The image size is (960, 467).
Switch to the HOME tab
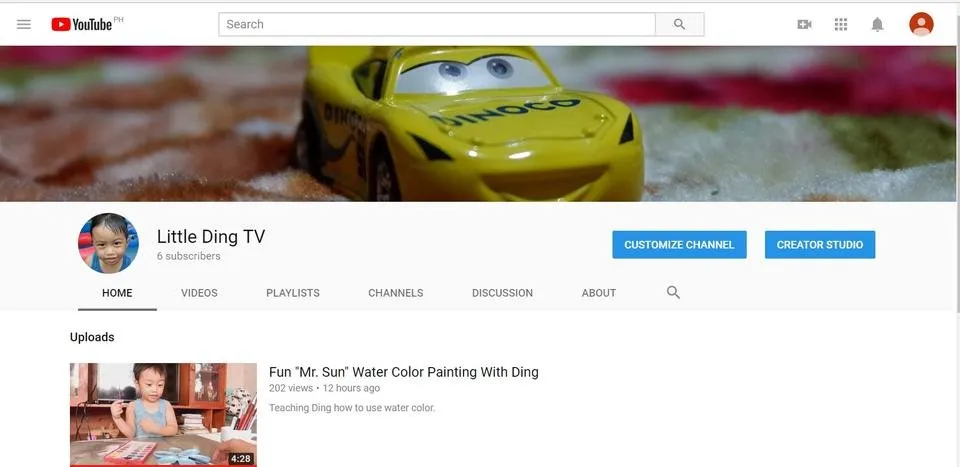click(117, 293)
